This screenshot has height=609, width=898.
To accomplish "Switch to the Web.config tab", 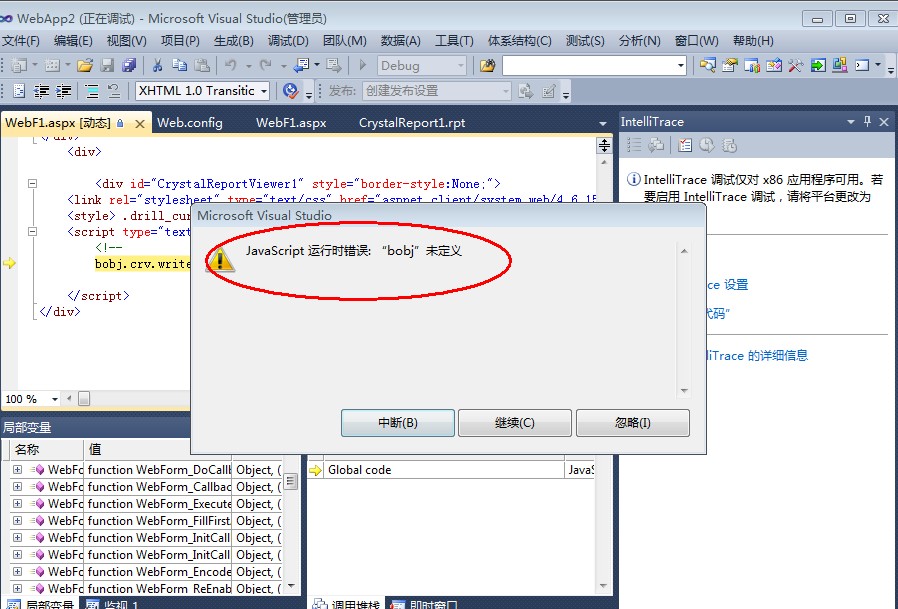I will (x=190, y=123).
